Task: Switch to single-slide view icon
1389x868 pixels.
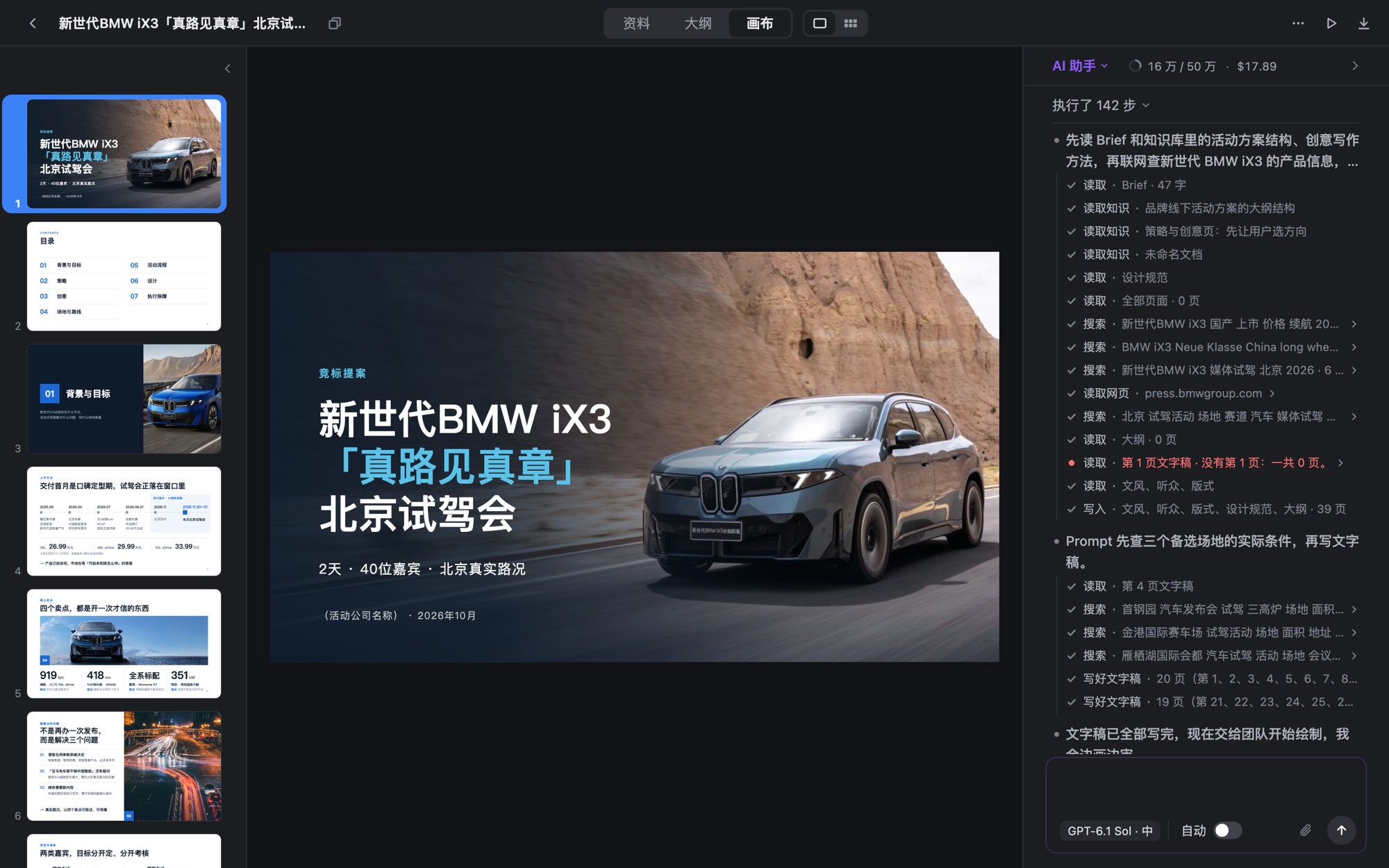Action: (x=820, y=23)
